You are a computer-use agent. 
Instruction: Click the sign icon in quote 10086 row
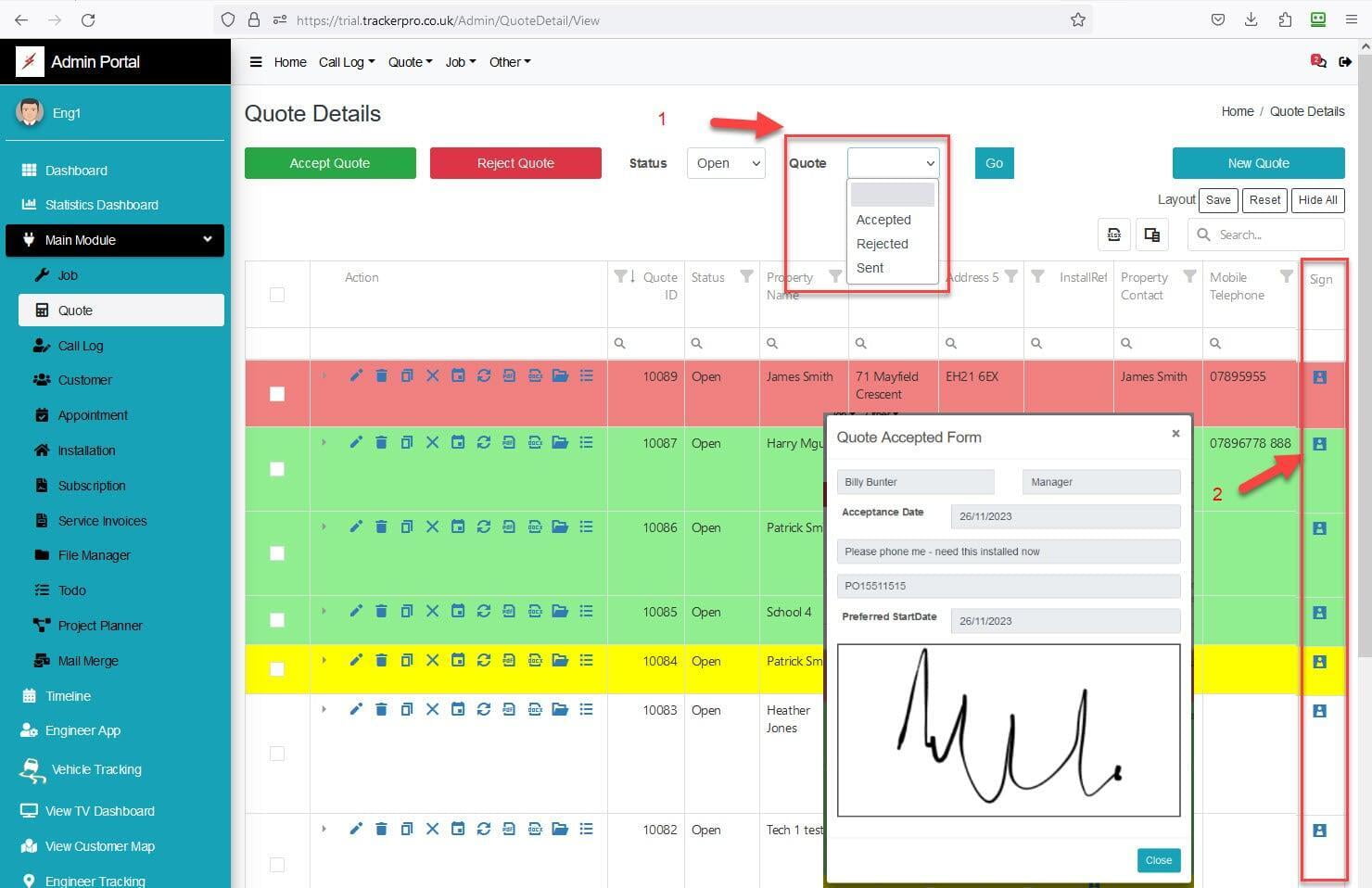click(1319, 528)
